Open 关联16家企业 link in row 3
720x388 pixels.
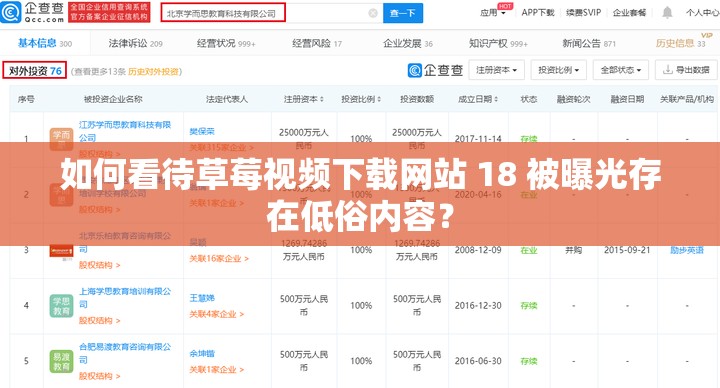pos(219,259)
